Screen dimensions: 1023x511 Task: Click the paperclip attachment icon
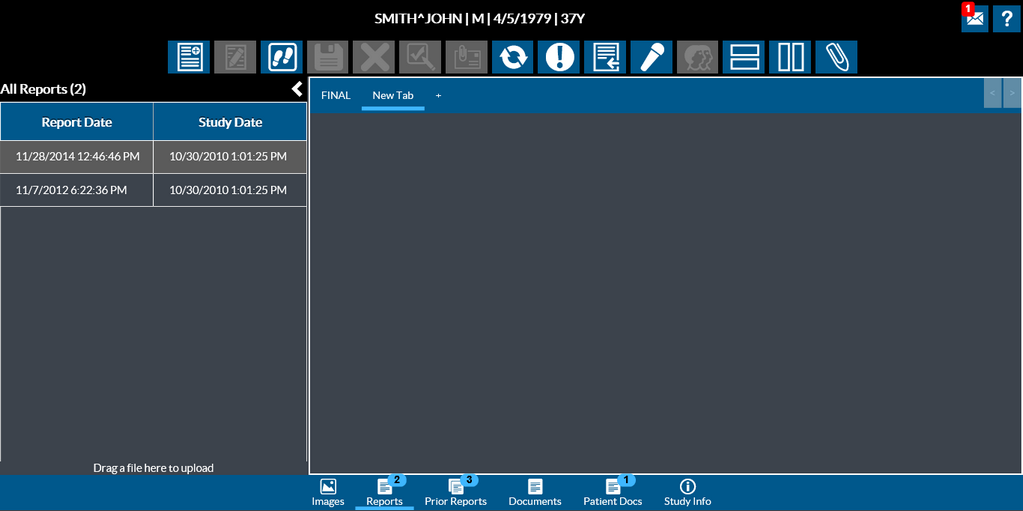coord(836,57)
